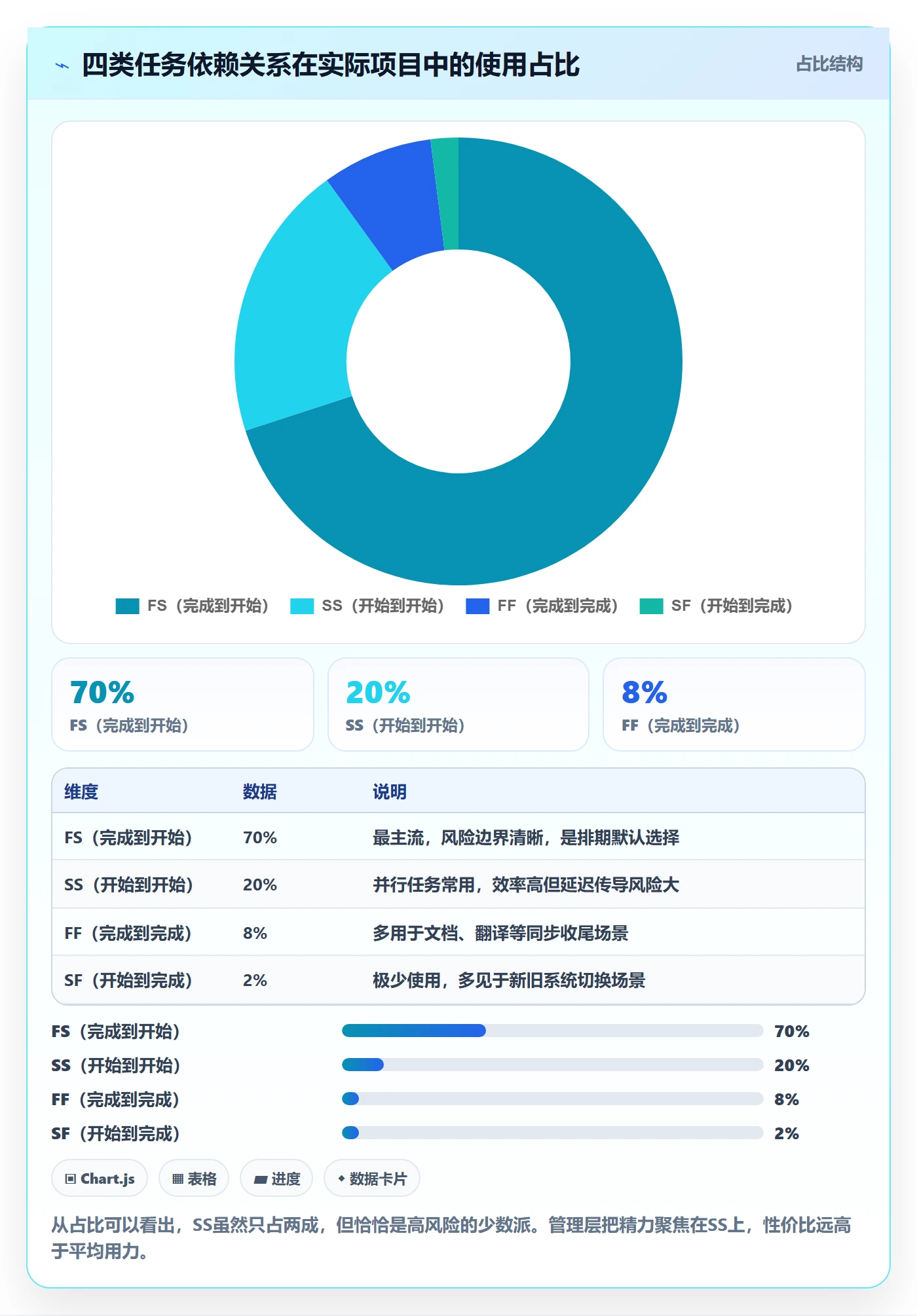Click the 说明 table column header
Screen dimensions: 917x1316
click(390, 792)
